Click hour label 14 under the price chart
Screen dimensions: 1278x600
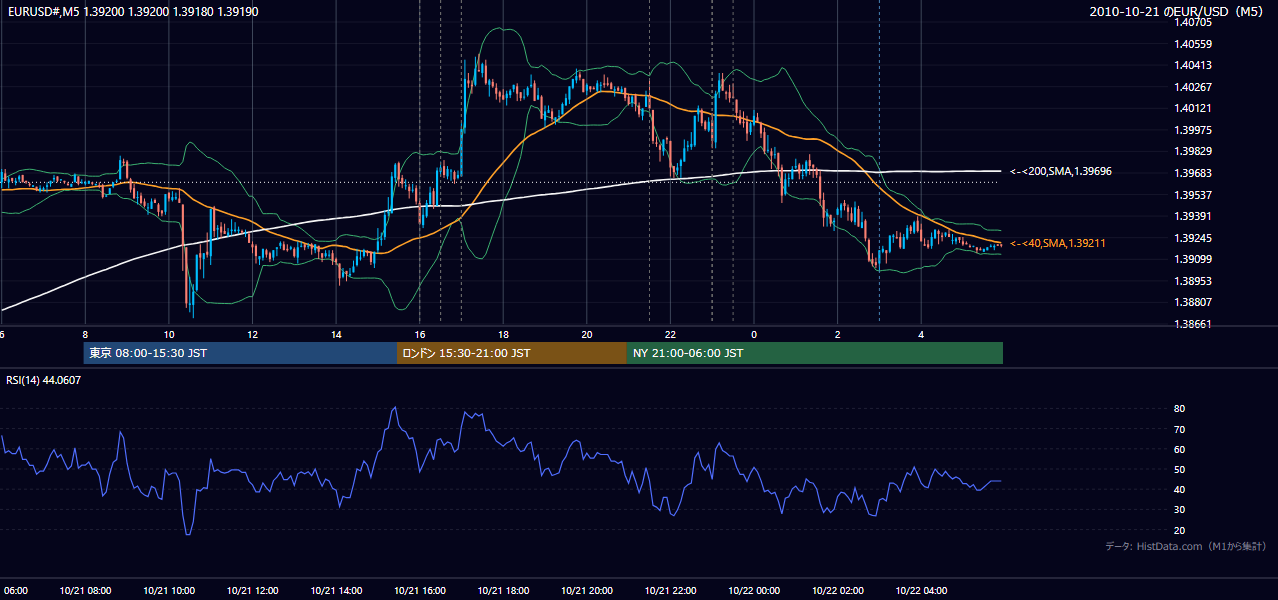(x=336, y=334)
